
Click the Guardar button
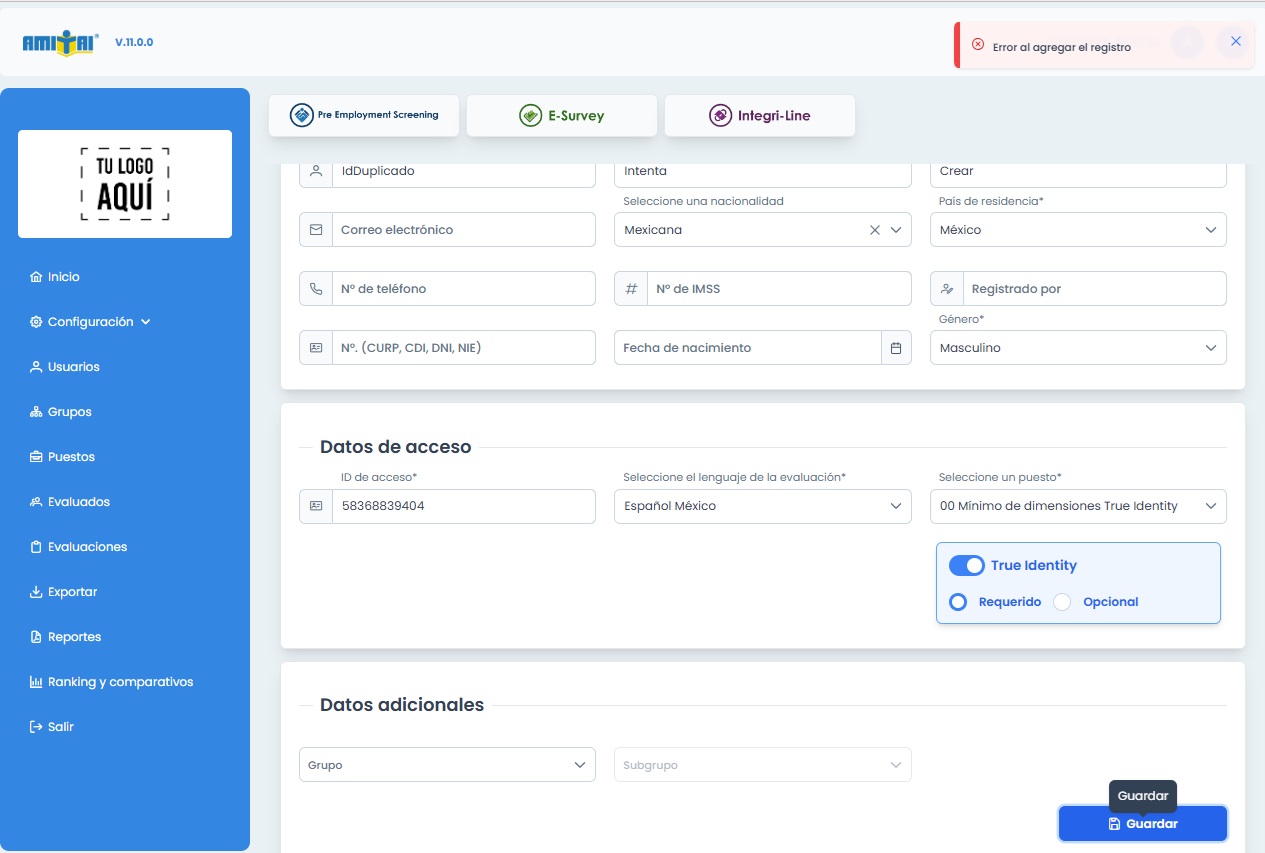tap(1142, 824)
